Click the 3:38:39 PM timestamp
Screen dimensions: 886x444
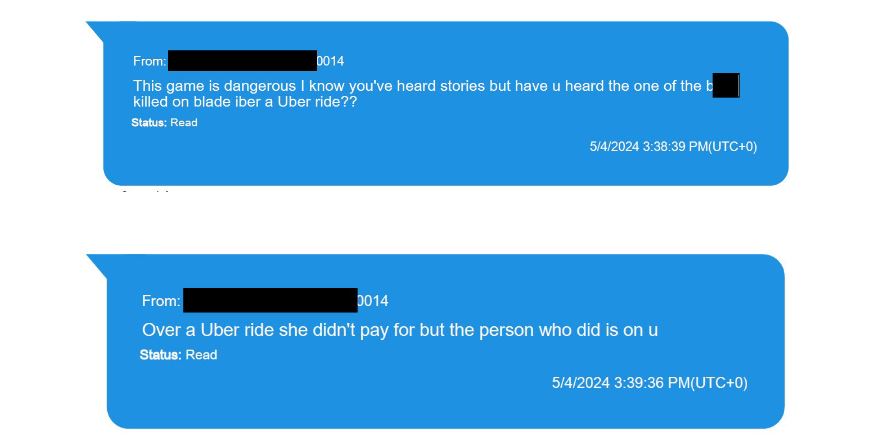click(673, 146)
